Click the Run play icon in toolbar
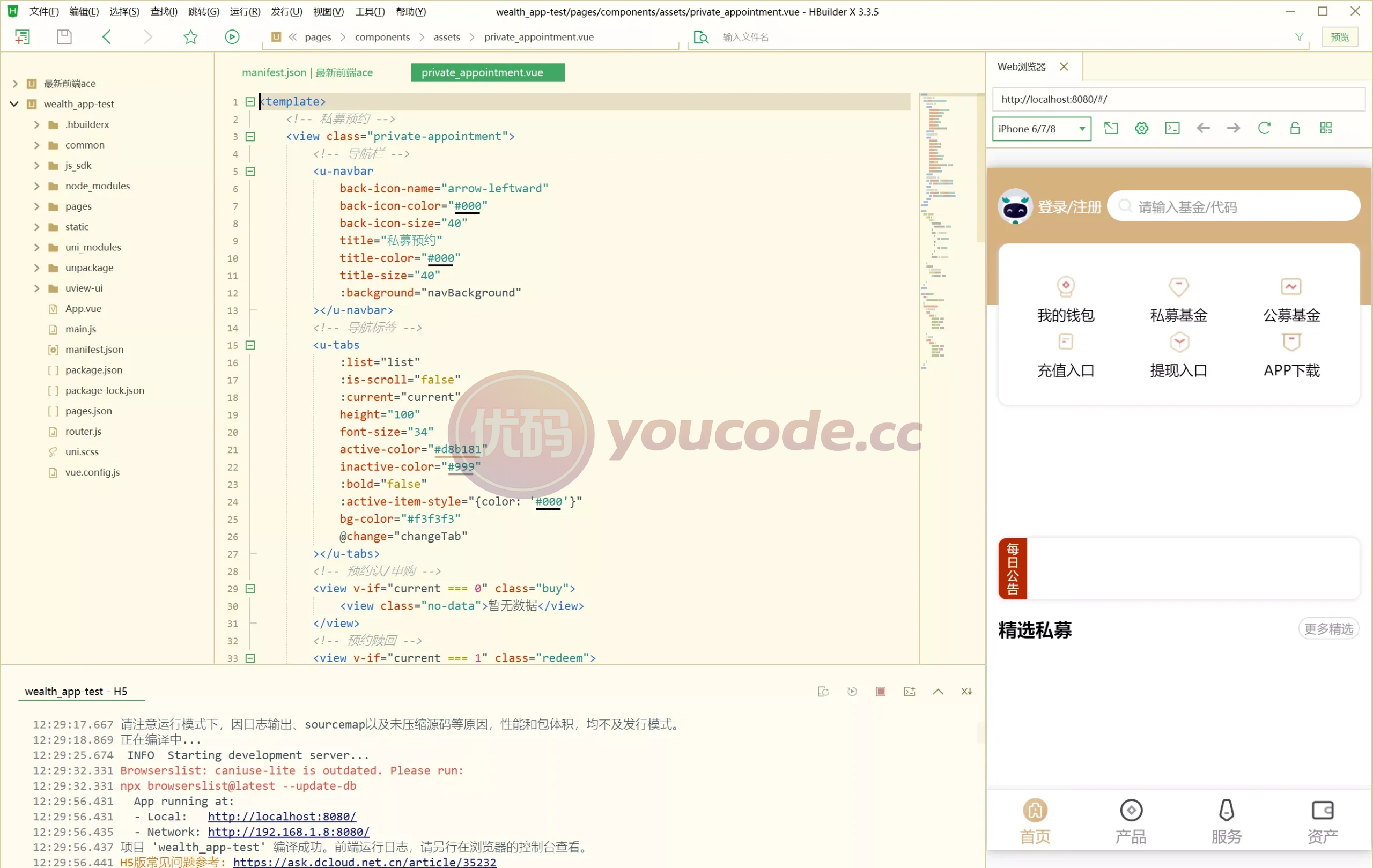This screenshot has height=868, width=1373. [x=232, y=37]
